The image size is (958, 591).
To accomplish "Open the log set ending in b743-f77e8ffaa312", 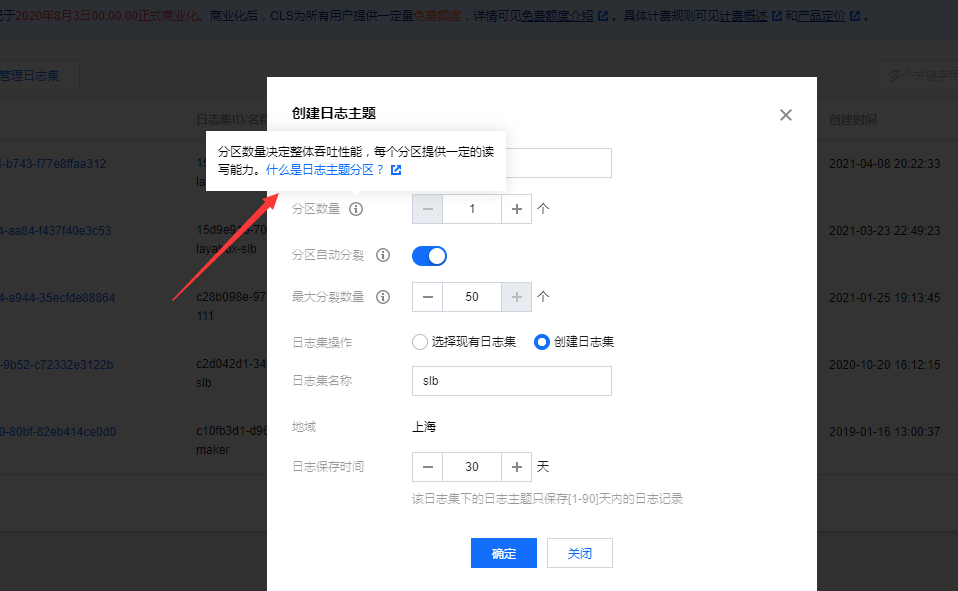I will pyautogui.click(x=53, y=164).
